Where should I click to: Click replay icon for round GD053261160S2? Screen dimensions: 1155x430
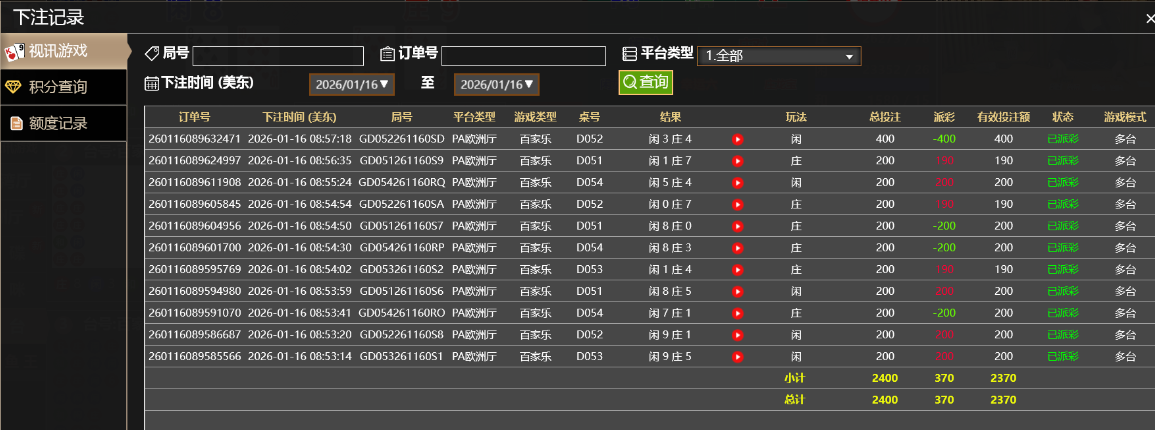737,269
